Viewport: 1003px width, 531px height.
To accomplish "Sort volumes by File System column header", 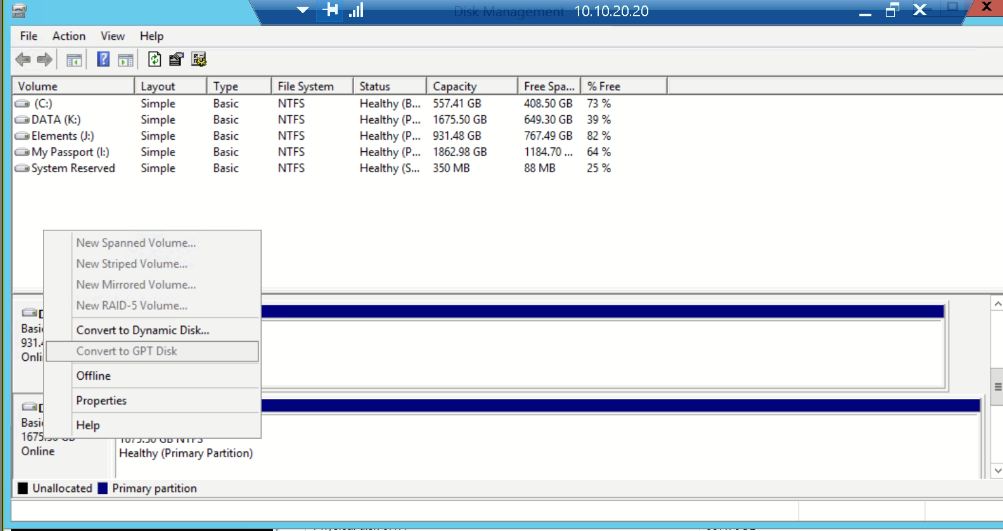I will 305,87.
